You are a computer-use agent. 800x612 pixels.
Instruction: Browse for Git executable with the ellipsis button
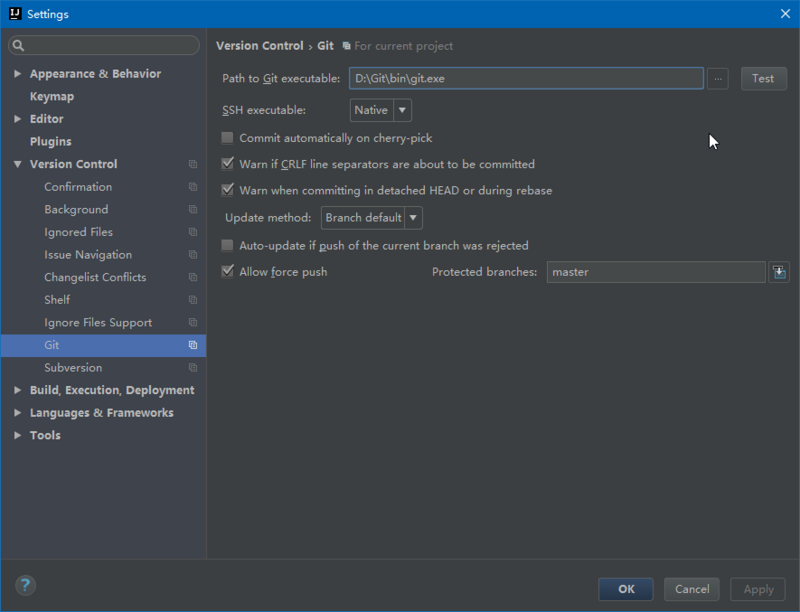coord(718,79)
